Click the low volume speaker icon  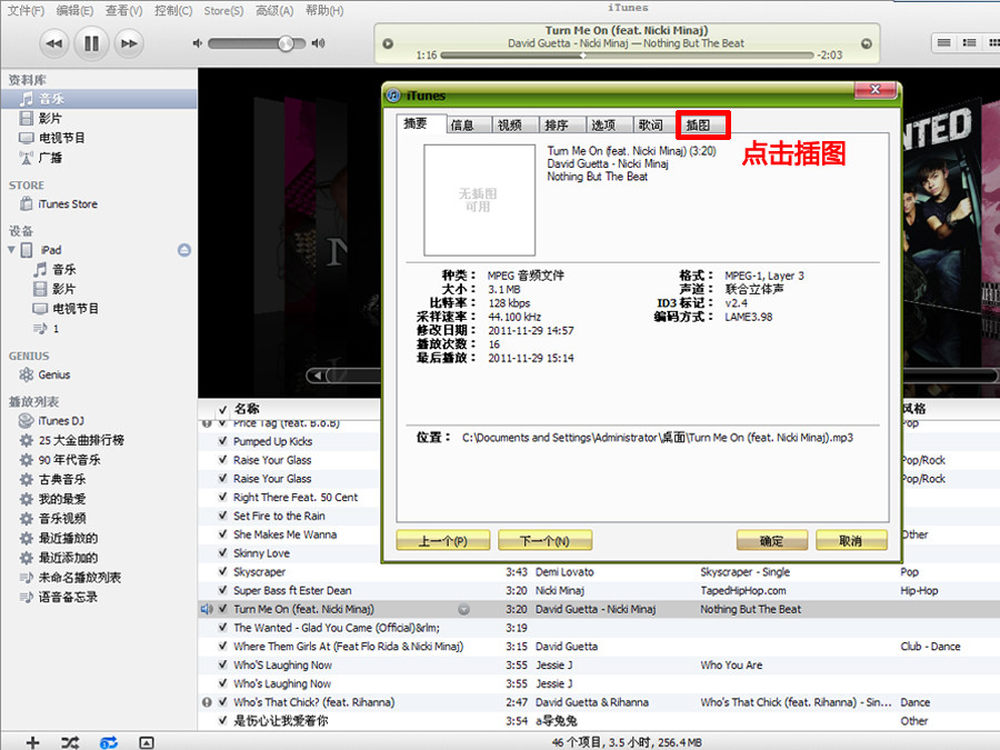[x=198, y=43]
